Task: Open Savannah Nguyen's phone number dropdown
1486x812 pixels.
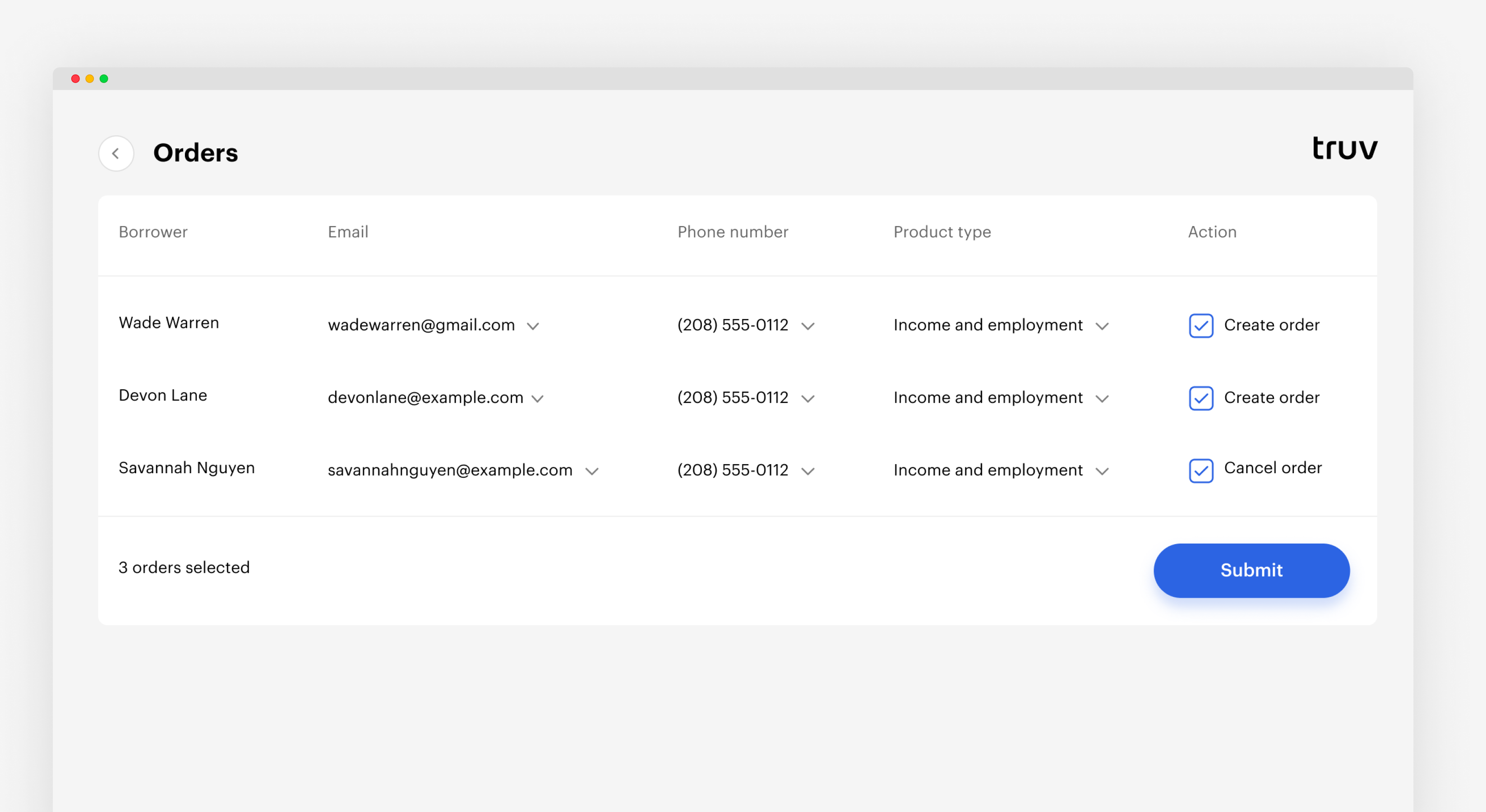Action: coord(808,472)
